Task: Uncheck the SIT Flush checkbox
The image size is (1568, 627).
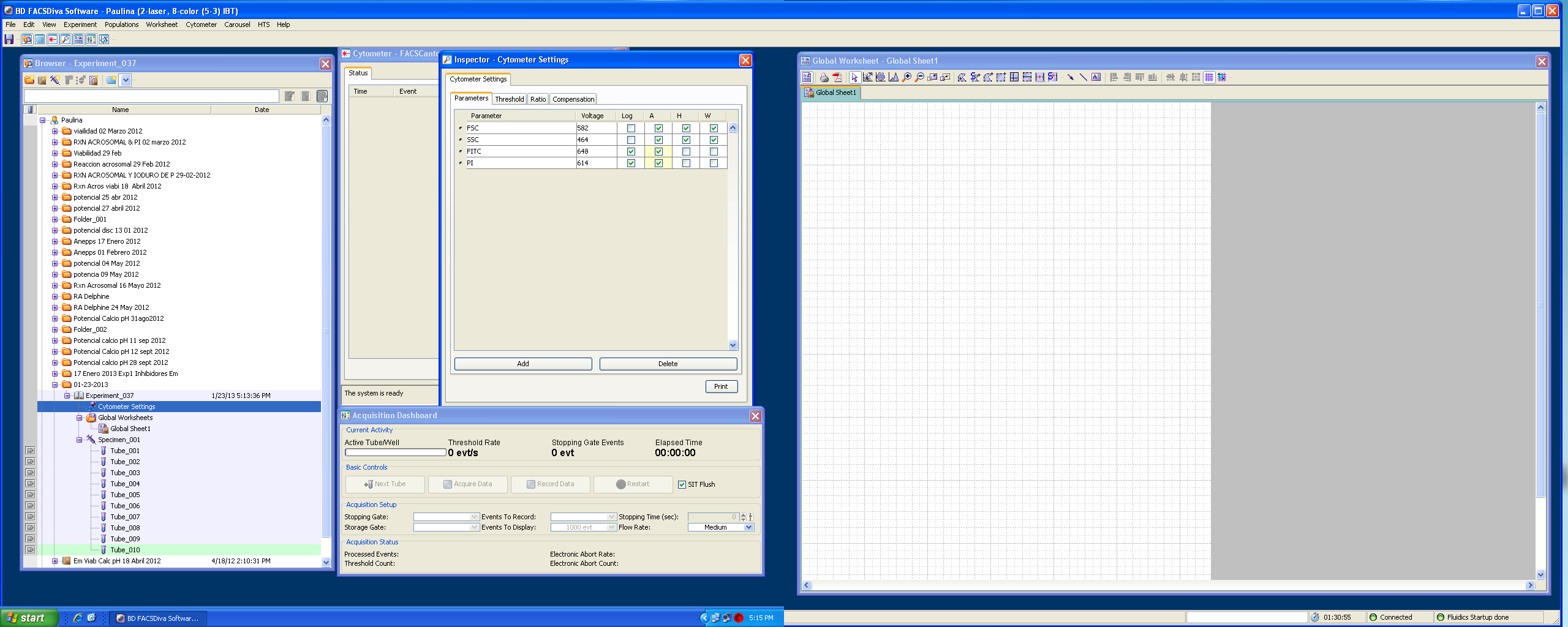Action: pyautogui.click(x=682, y=484)
